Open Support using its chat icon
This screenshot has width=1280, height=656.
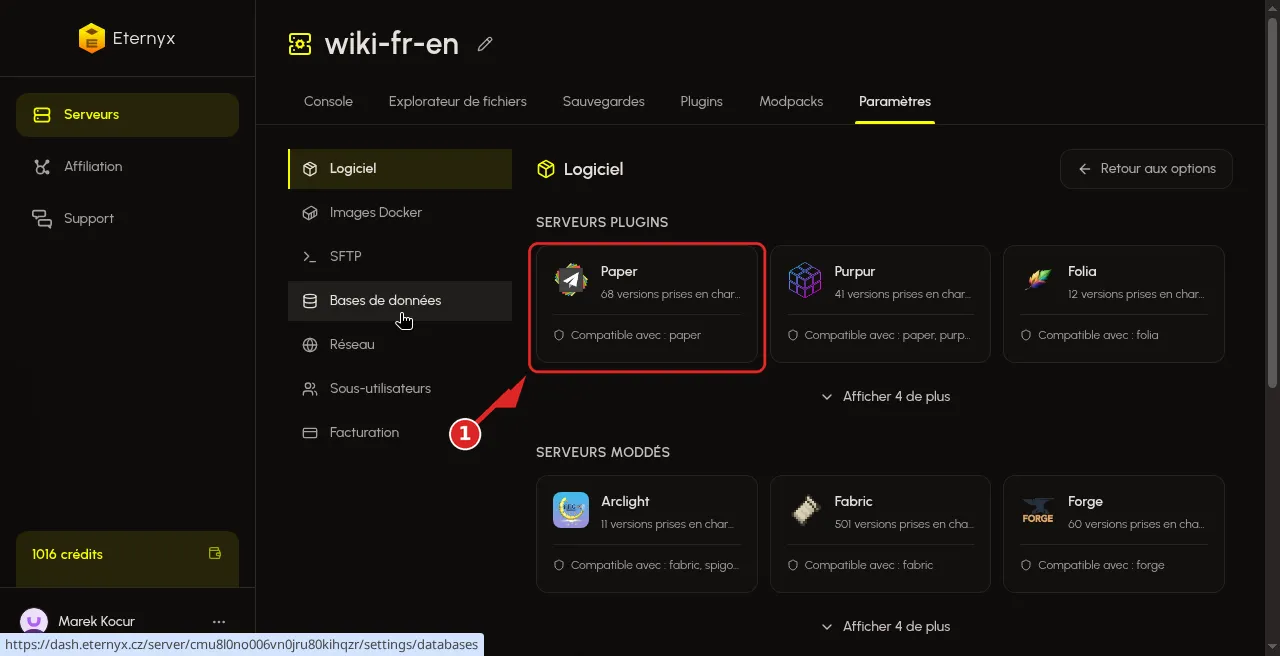(42, 219)
